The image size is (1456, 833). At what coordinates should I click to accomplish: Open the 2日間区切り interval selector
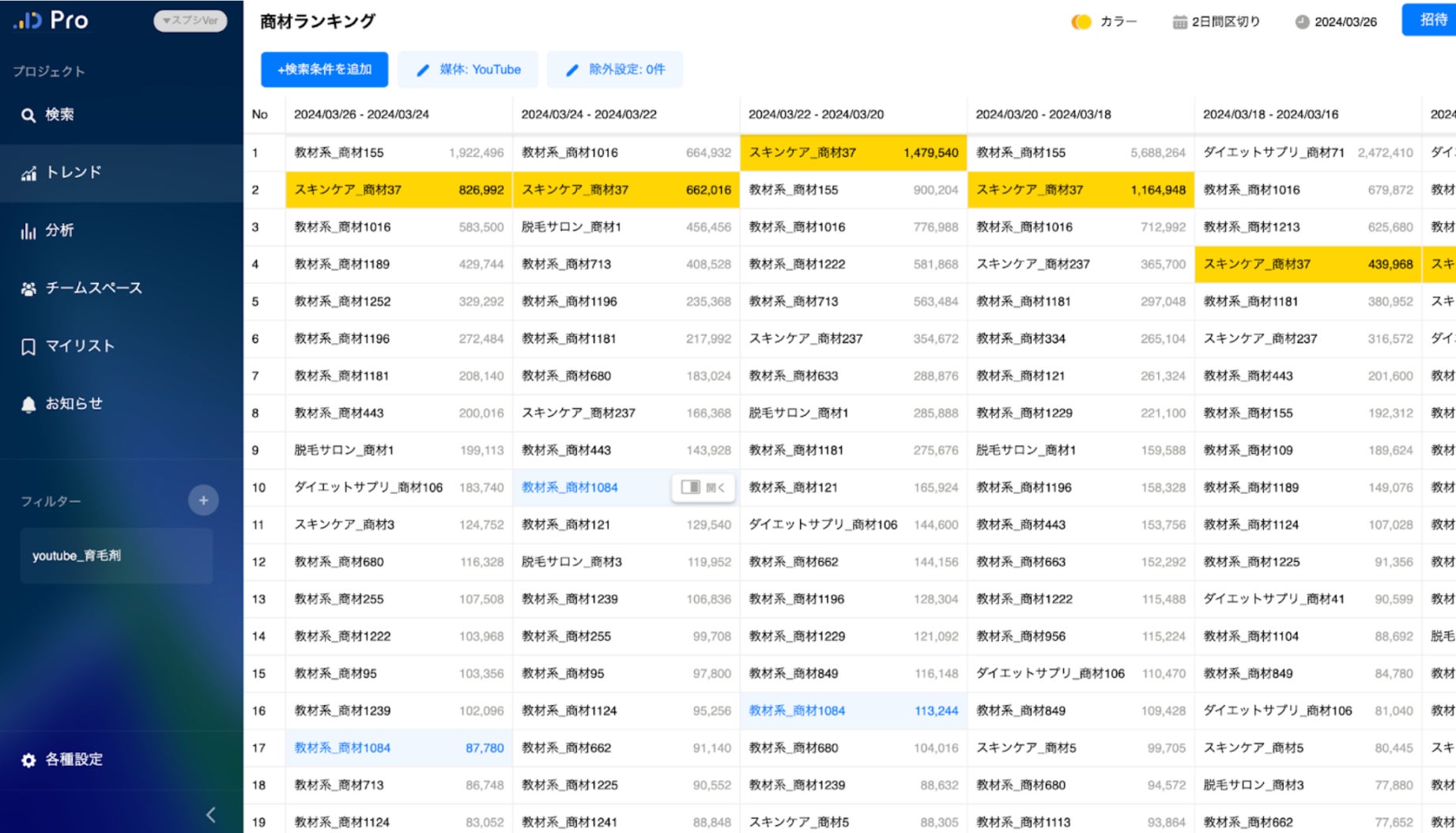(1216, 22)
